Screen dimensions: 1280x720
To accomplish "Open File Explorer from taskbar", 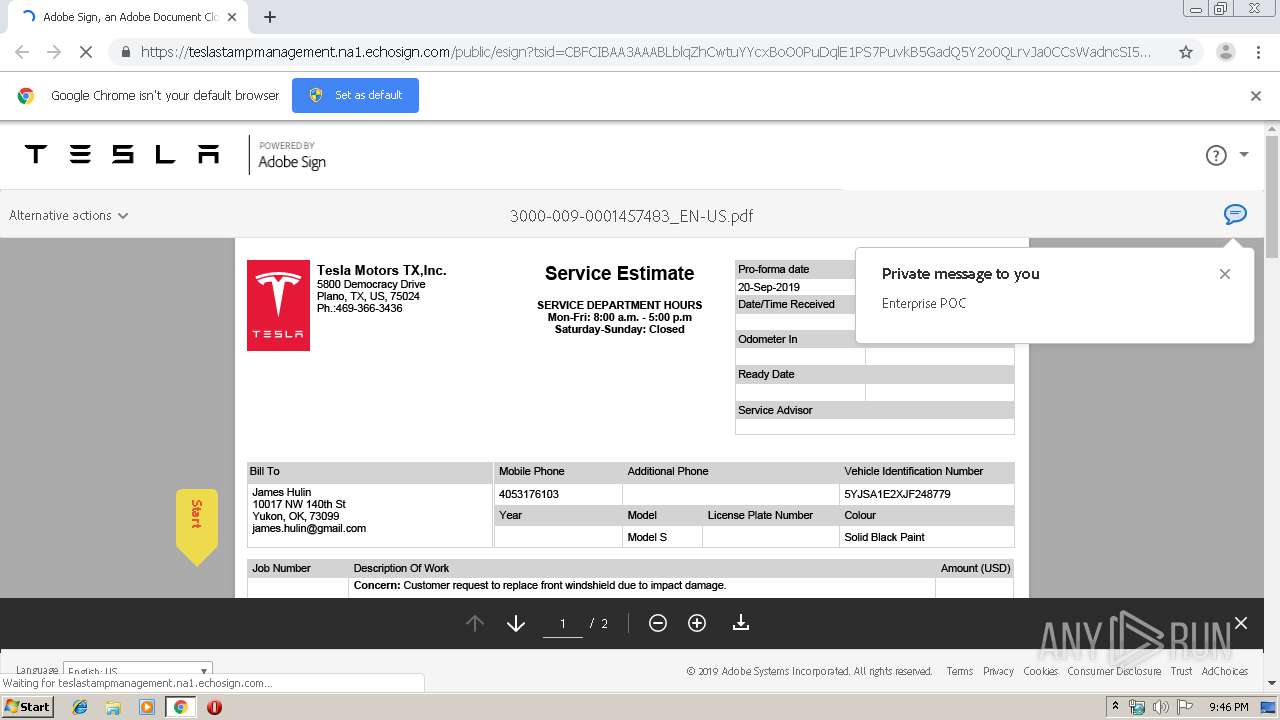I will click(x=113, y=707).
